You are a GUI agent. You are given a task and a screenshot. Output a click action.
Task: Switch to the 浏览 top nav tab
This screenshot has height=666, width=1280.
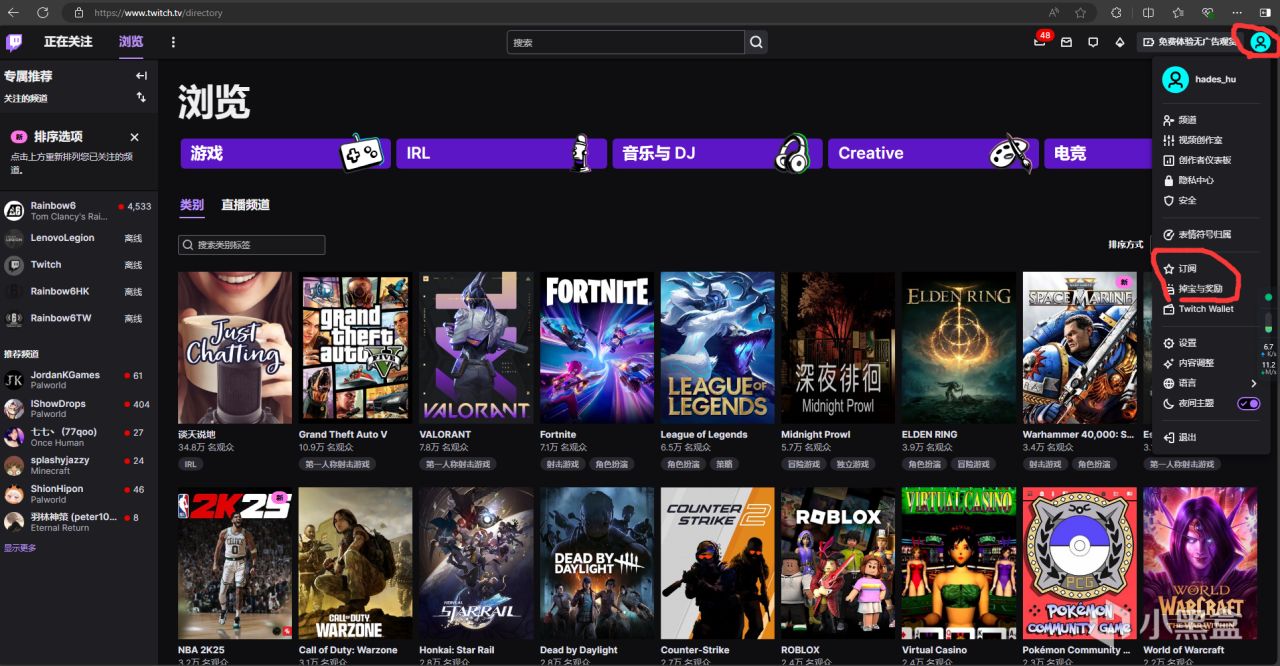(x=131, y=42)
